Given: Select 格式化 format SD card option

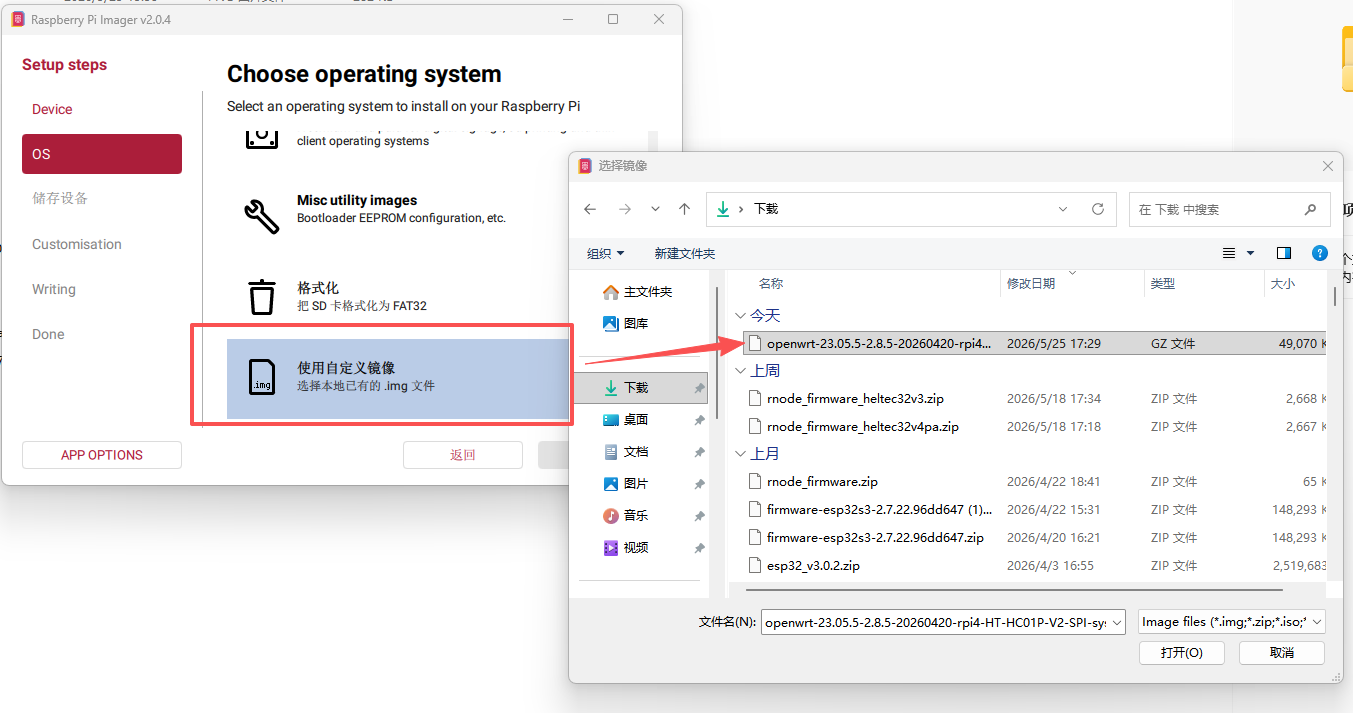Looking at the screenshot, I should [397, 297].
